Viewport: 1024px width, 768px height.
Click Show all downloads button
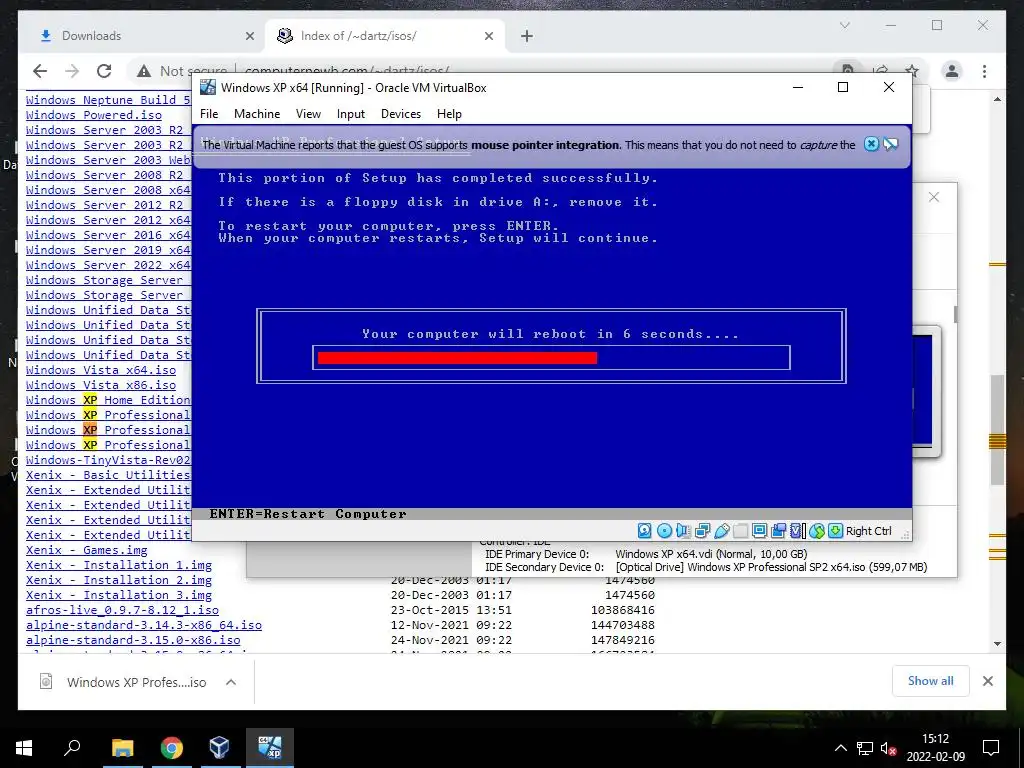pos(931,680)
